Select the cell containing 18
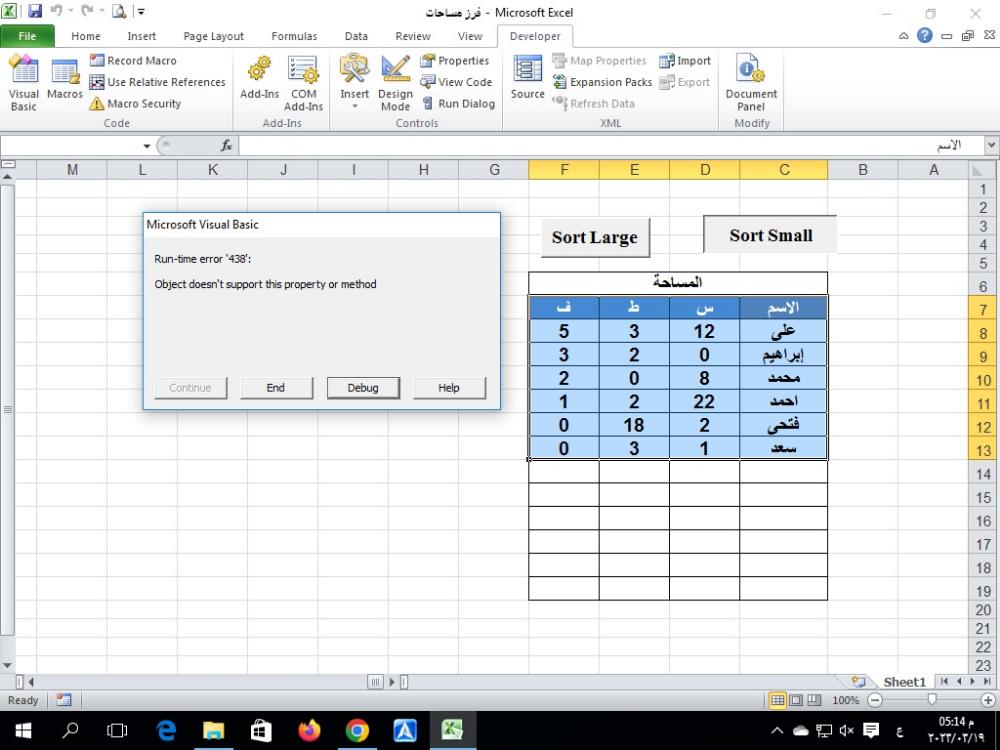The height and width of the screenshot is (750, 1000). [x=634, y=425]
